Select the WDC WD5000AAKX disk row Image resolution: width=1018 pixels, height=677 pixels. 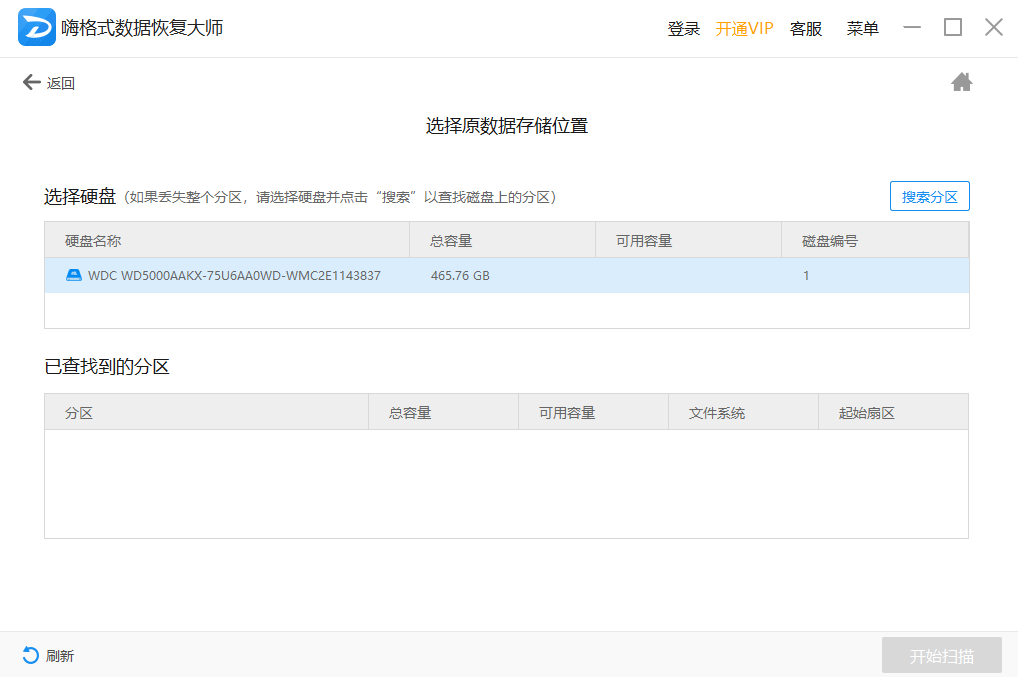pos(400,275)
